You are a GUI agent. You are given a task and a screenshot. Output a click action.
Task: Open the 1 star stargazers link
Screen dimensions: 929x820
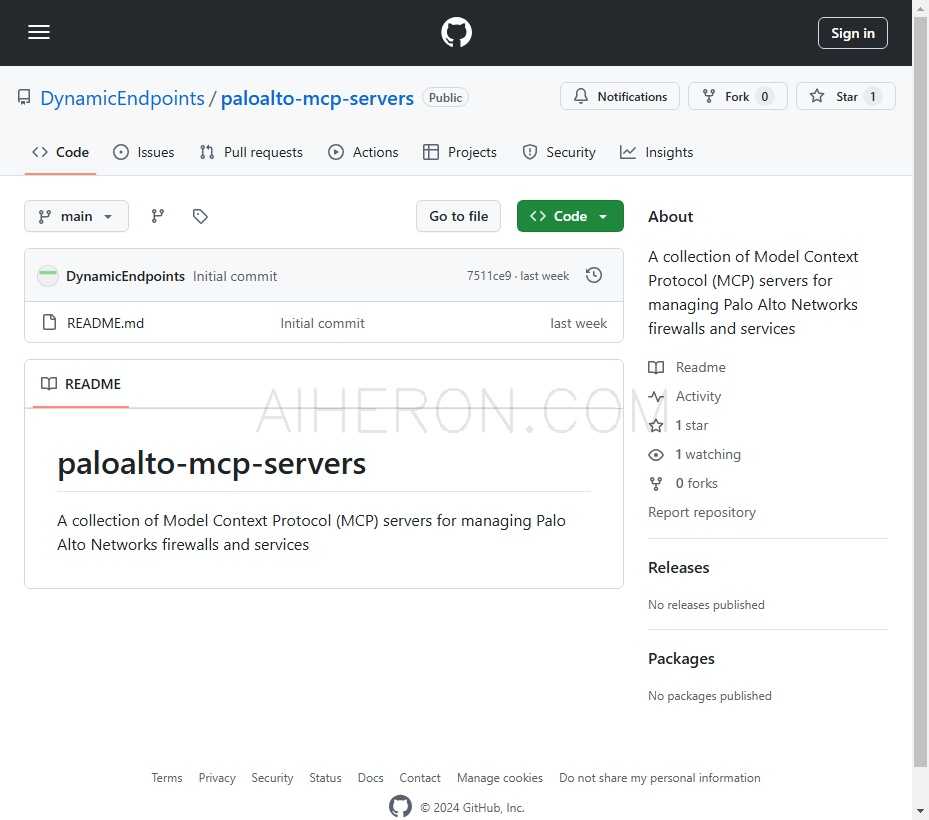point(691,425)
